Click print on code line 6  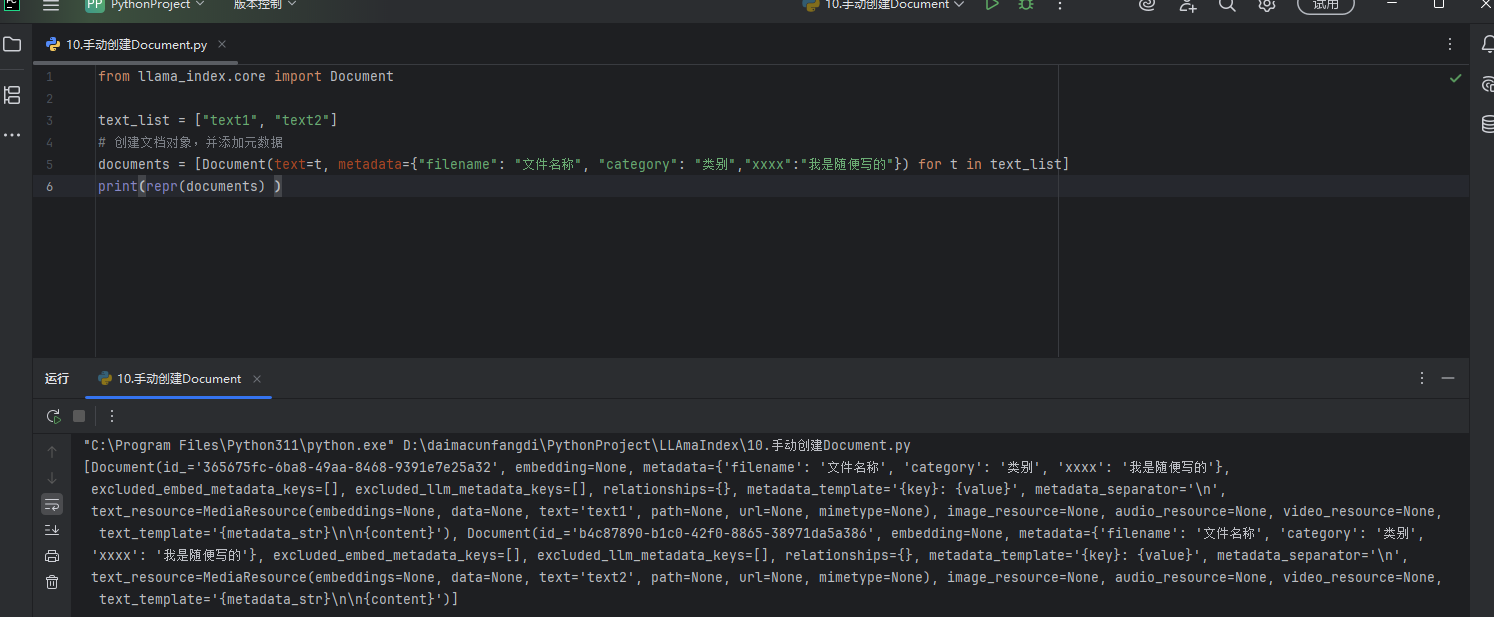(118, 186)
